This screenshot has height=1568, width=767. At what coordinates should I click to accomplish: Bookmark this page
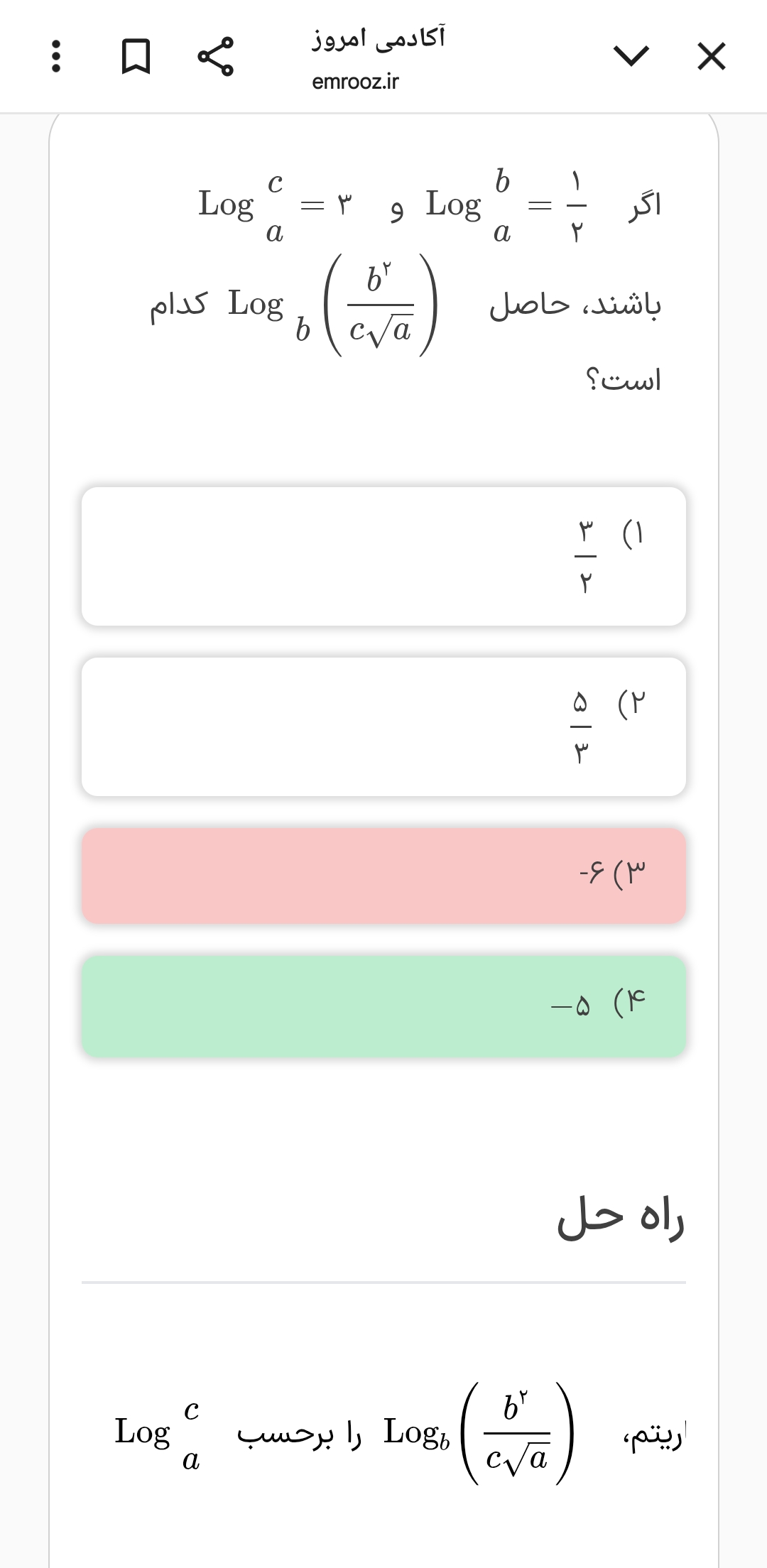point(136,56)
